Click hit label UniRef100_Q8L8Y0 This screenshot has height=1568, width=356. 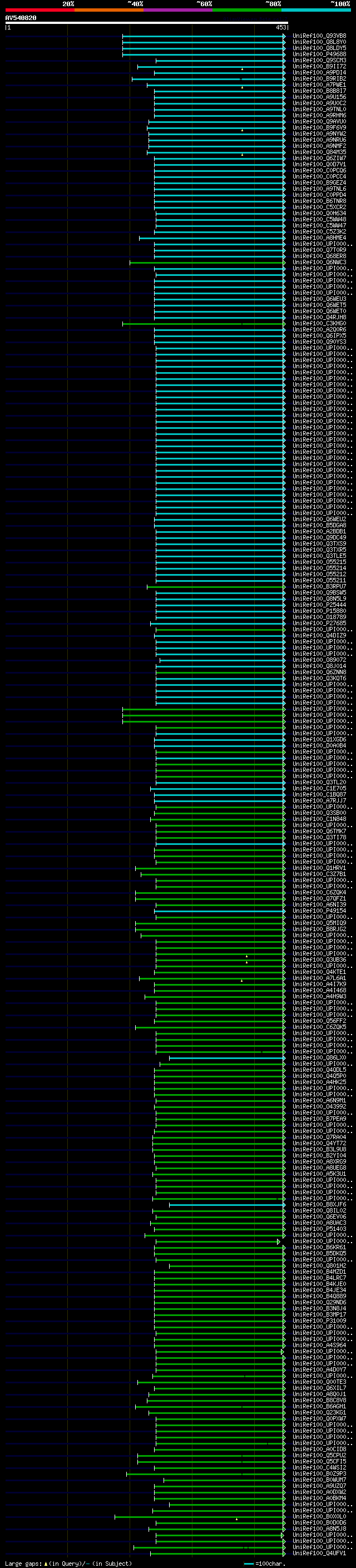[x=319, y=42]
